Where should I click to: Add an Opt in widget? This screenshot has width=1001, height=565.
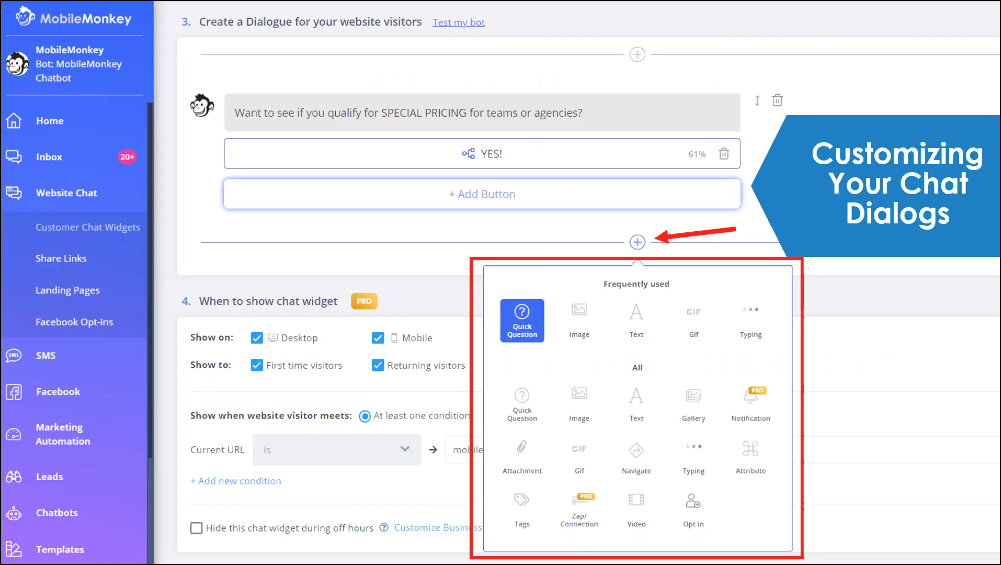(693, 509)
